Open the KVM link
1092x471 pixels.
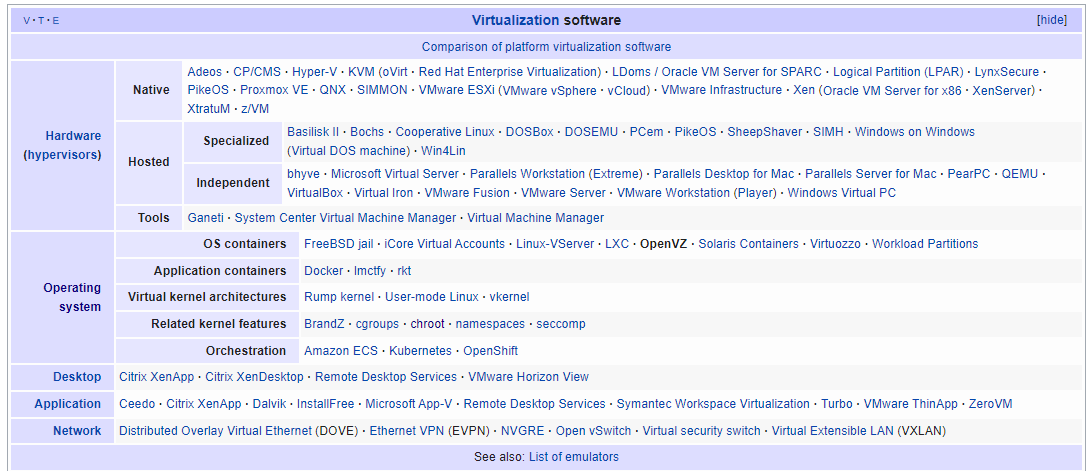(x=362, y=72)
